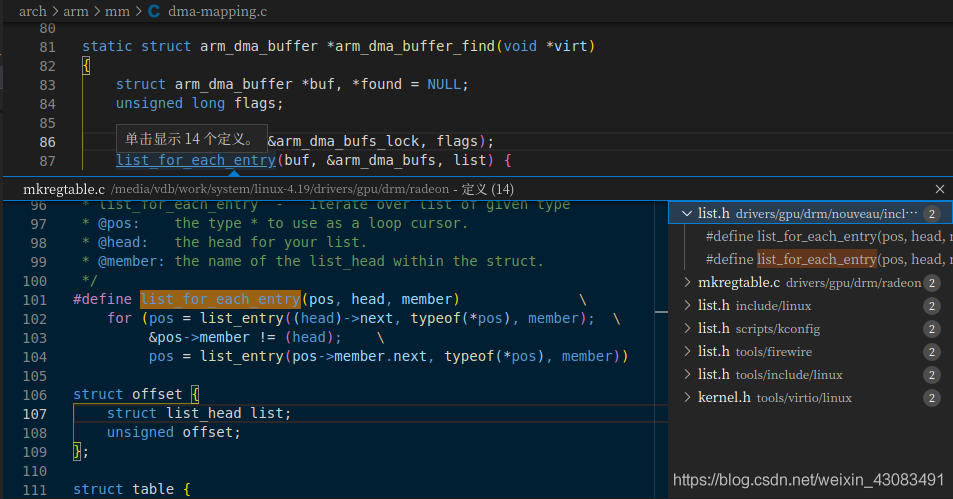Select the highlighted #define list_for_each_entry reference
Screen dimensions: 953x499
(x=828, y=260)
